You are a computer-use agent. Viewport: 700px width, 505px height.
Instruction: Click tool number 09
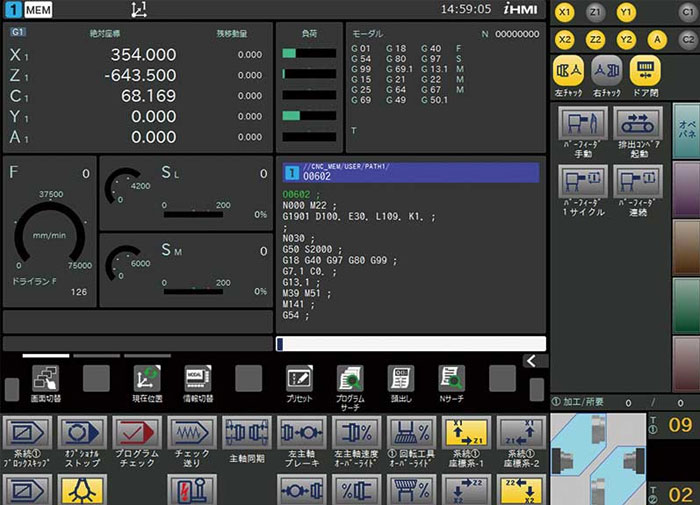[x=680, y=425]
